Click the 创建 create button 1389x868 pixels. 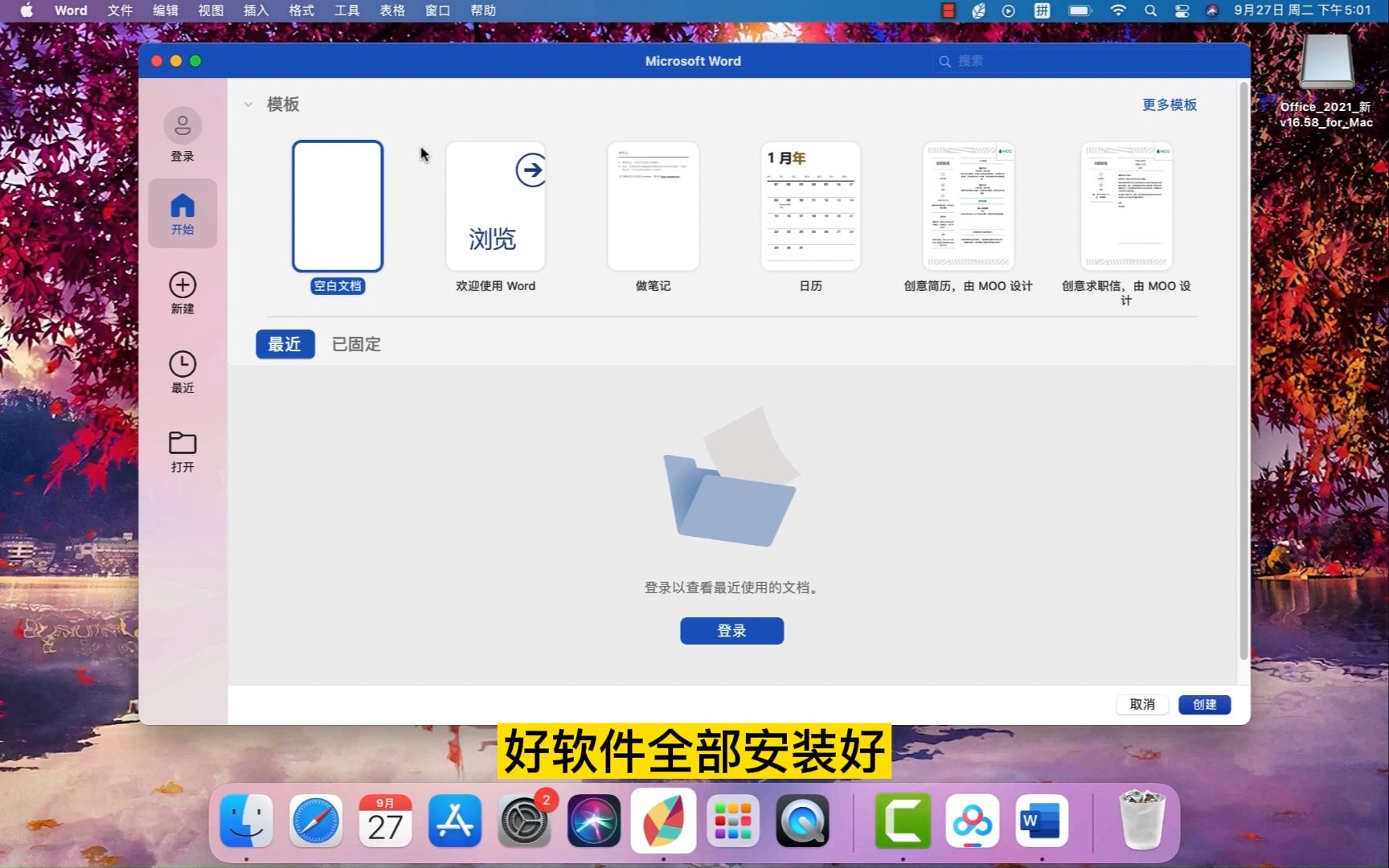(x=1204, y=705)
